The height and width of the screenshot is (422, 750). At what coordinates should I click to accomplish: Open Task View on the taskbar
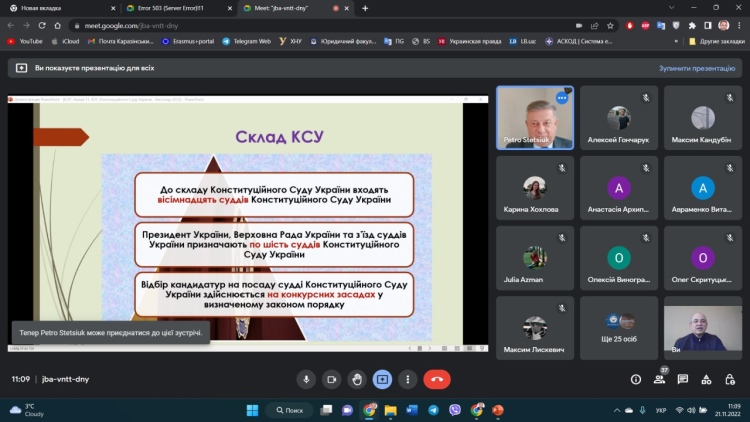coord(326,410)
